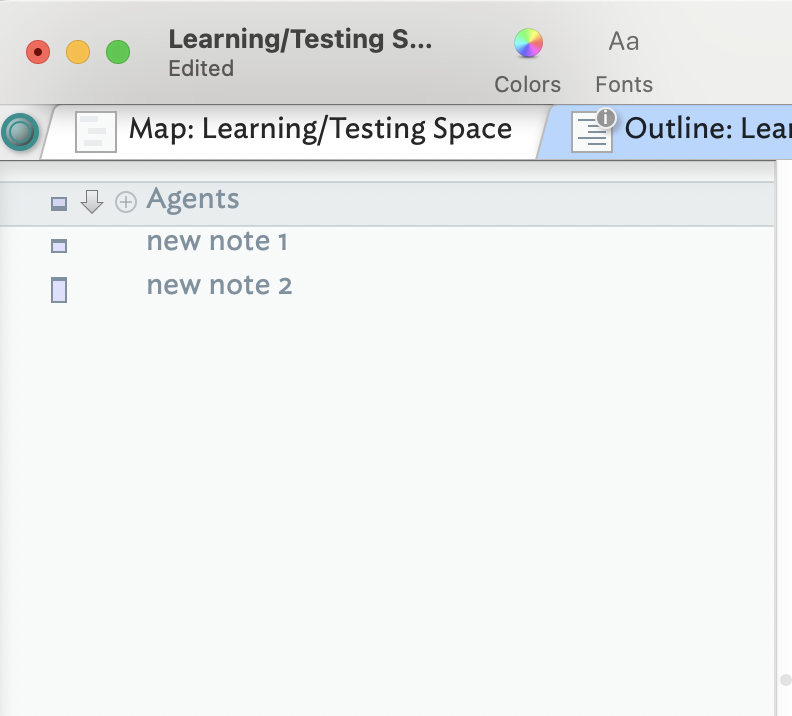Image resolution: width=792 pixels, height=716 pixels.
Task: Switch to Map: Learning/Testing Space tab
Action: [320, 129]
